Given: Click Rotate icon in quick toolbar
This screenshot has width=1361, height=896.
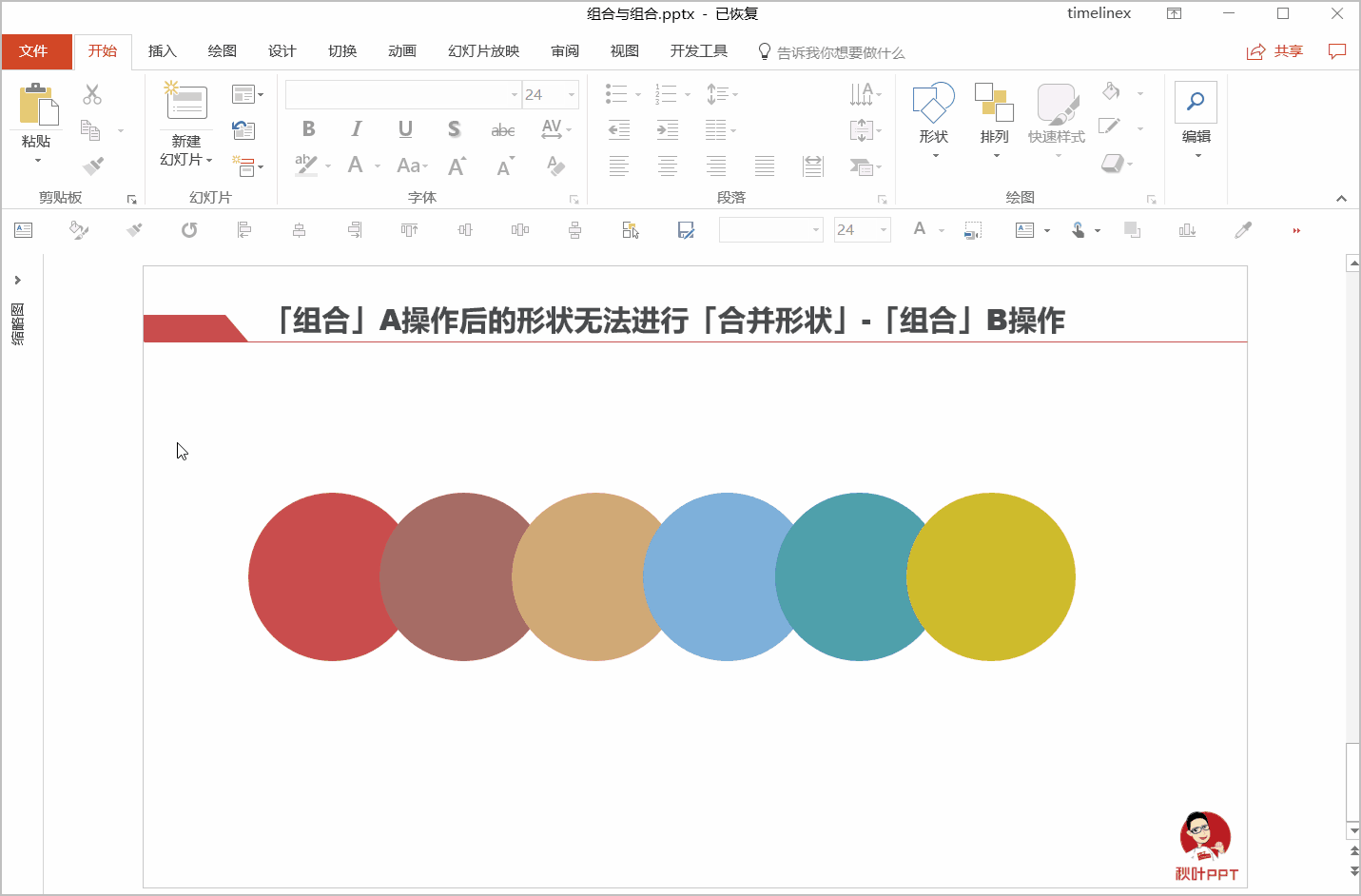Looking at the screenshot, I should tap(189, 230).
